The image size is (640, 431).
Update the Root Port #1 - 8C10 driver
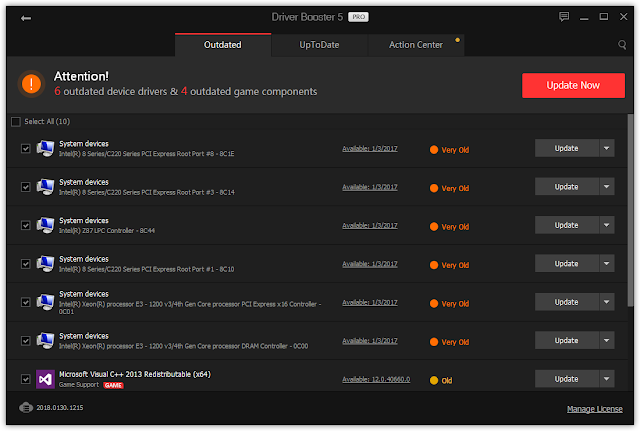(x=567, y=263)
